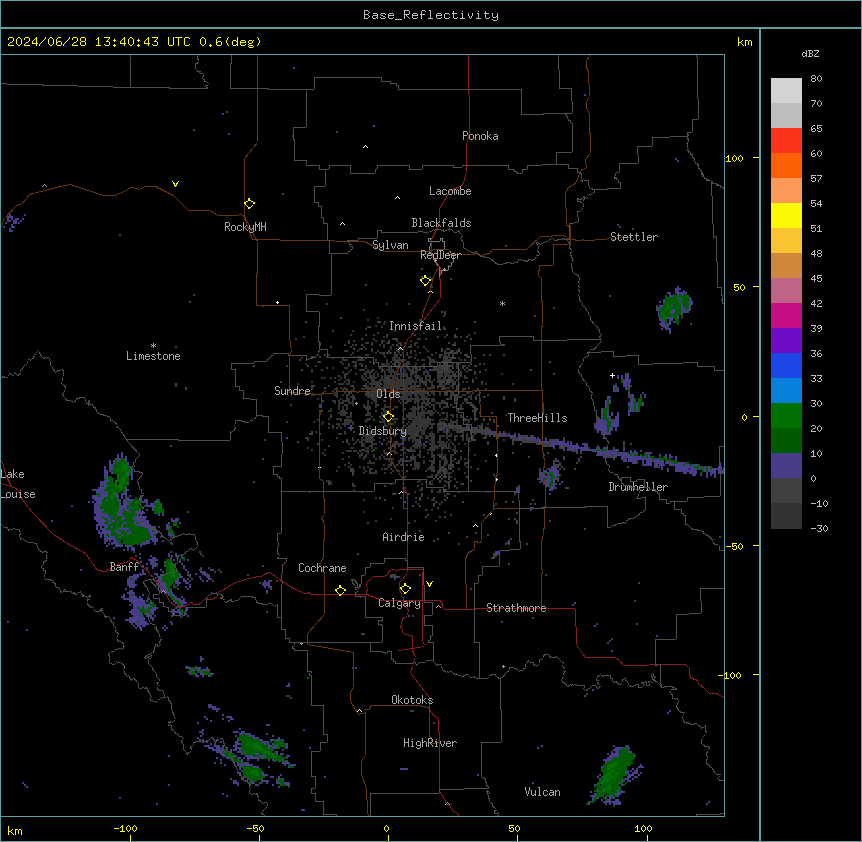
Task: Click the white plus marker north of Drumheller
Action: pos(612,375)
